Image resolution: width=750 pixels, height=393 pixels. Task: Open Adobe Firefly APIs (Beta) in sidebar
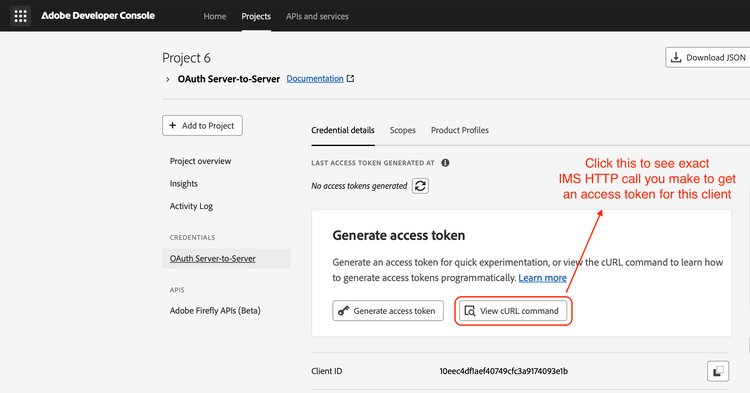coord(215,310)
